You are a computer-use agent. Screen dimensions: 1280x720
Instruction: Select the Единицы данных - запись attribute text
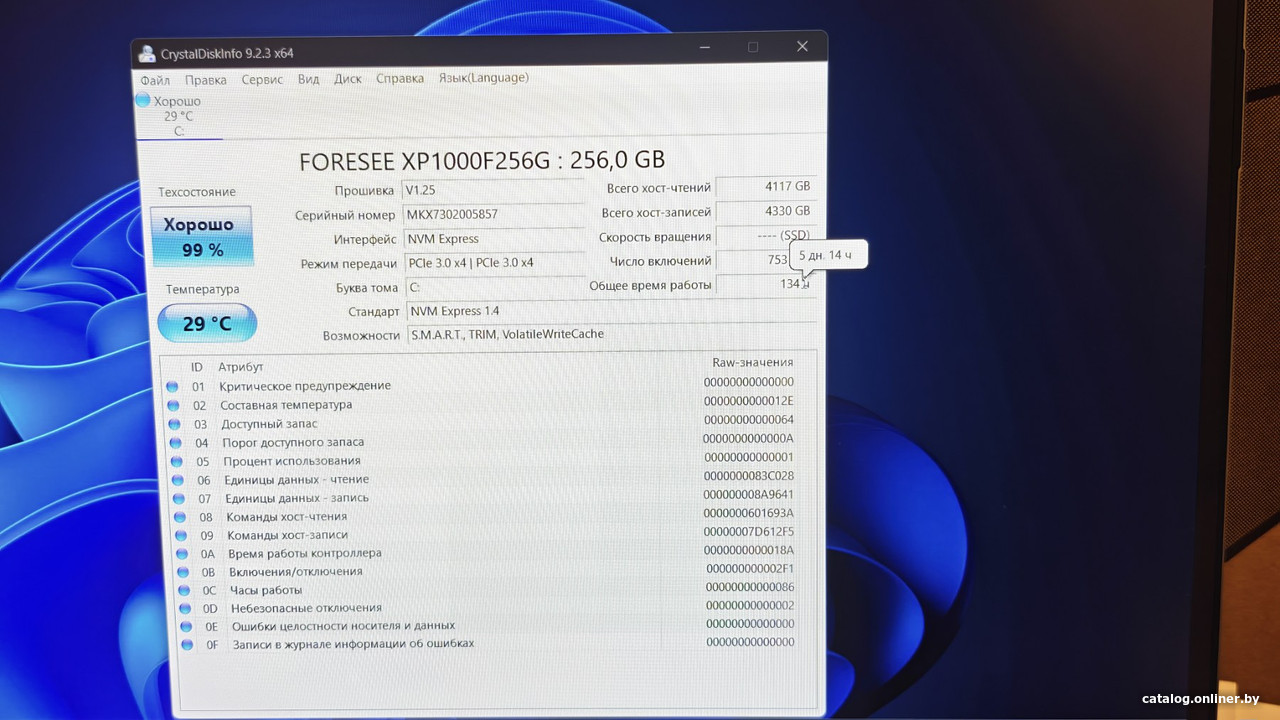pos(297,498)
